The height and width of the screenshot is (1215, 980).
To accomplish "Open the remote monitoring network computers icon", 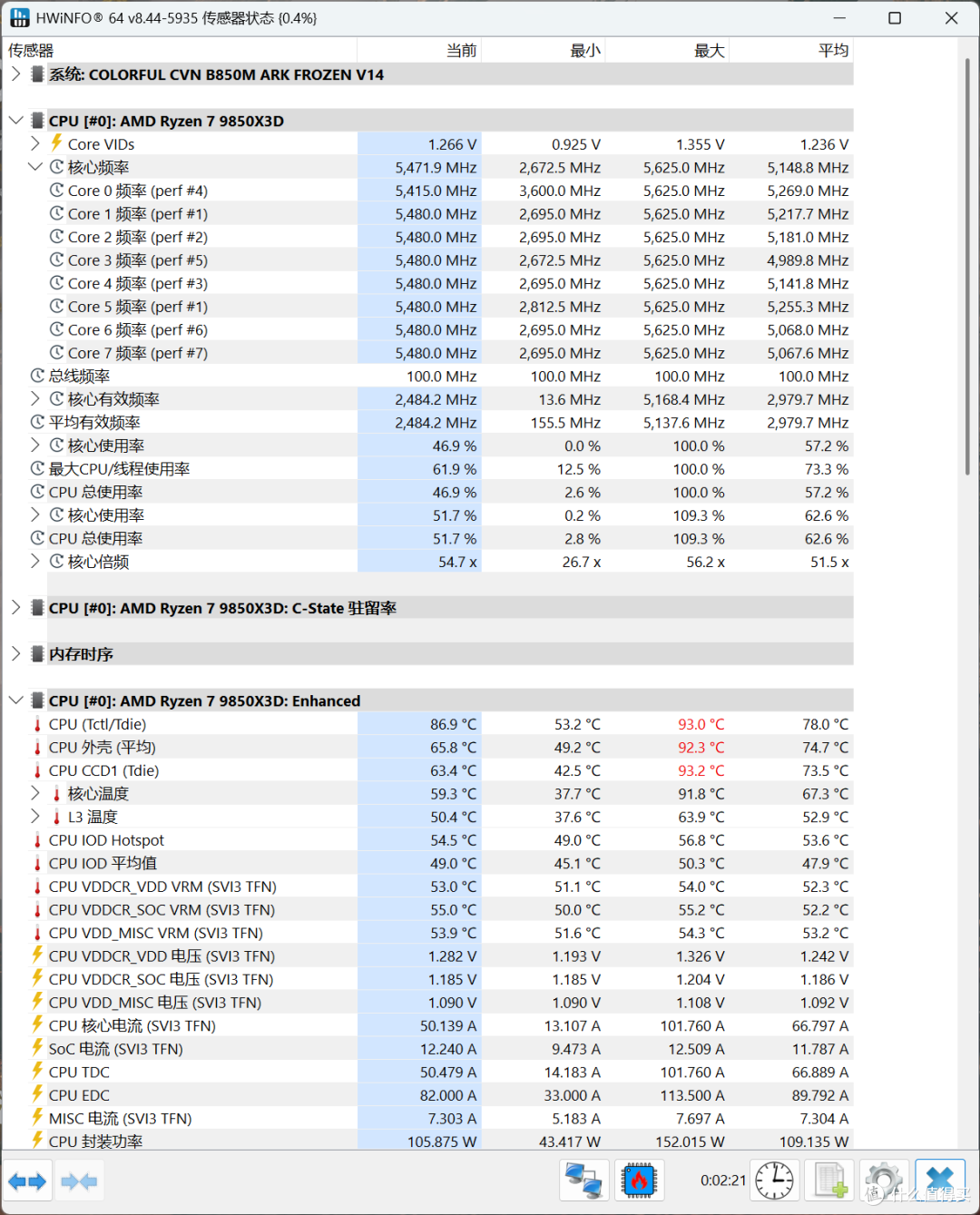I will click(x=584, y=1181).
